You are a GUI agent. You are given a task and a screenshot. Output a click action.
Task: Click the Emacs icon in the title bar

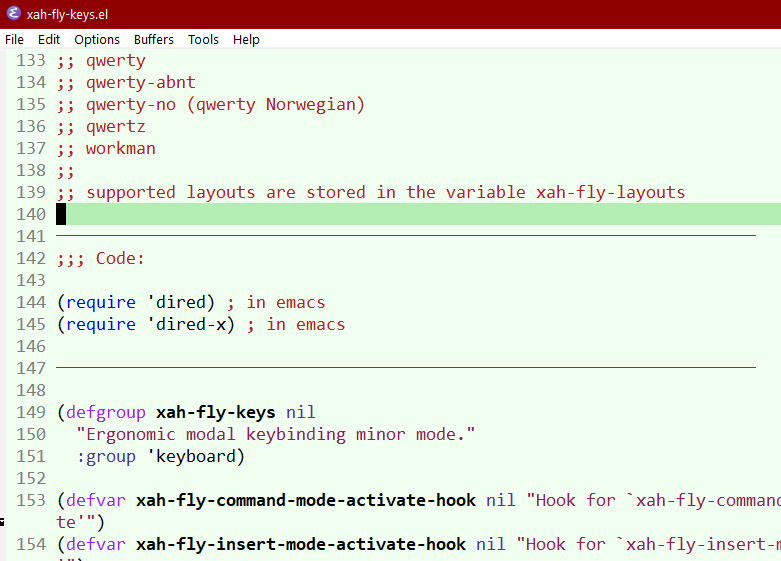click(x=13, y=13)
